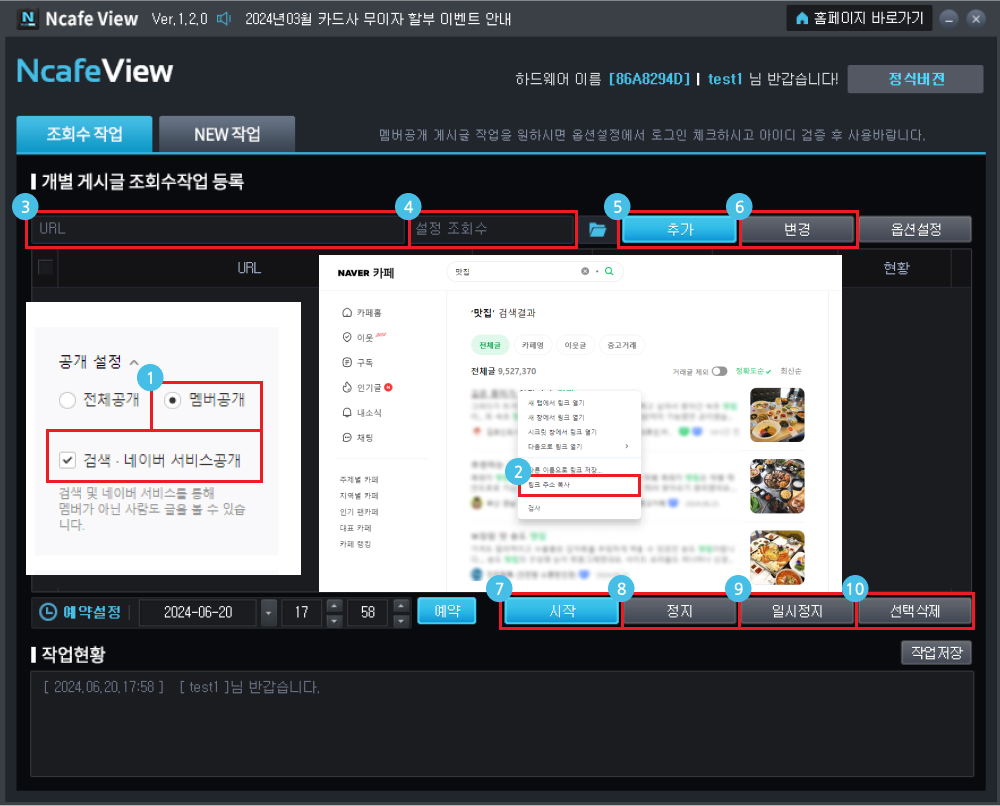Click the speaker announcement icon in title bar
Image resolution: width=1000 pixels, height=806 pixels.
coord(224,18)
